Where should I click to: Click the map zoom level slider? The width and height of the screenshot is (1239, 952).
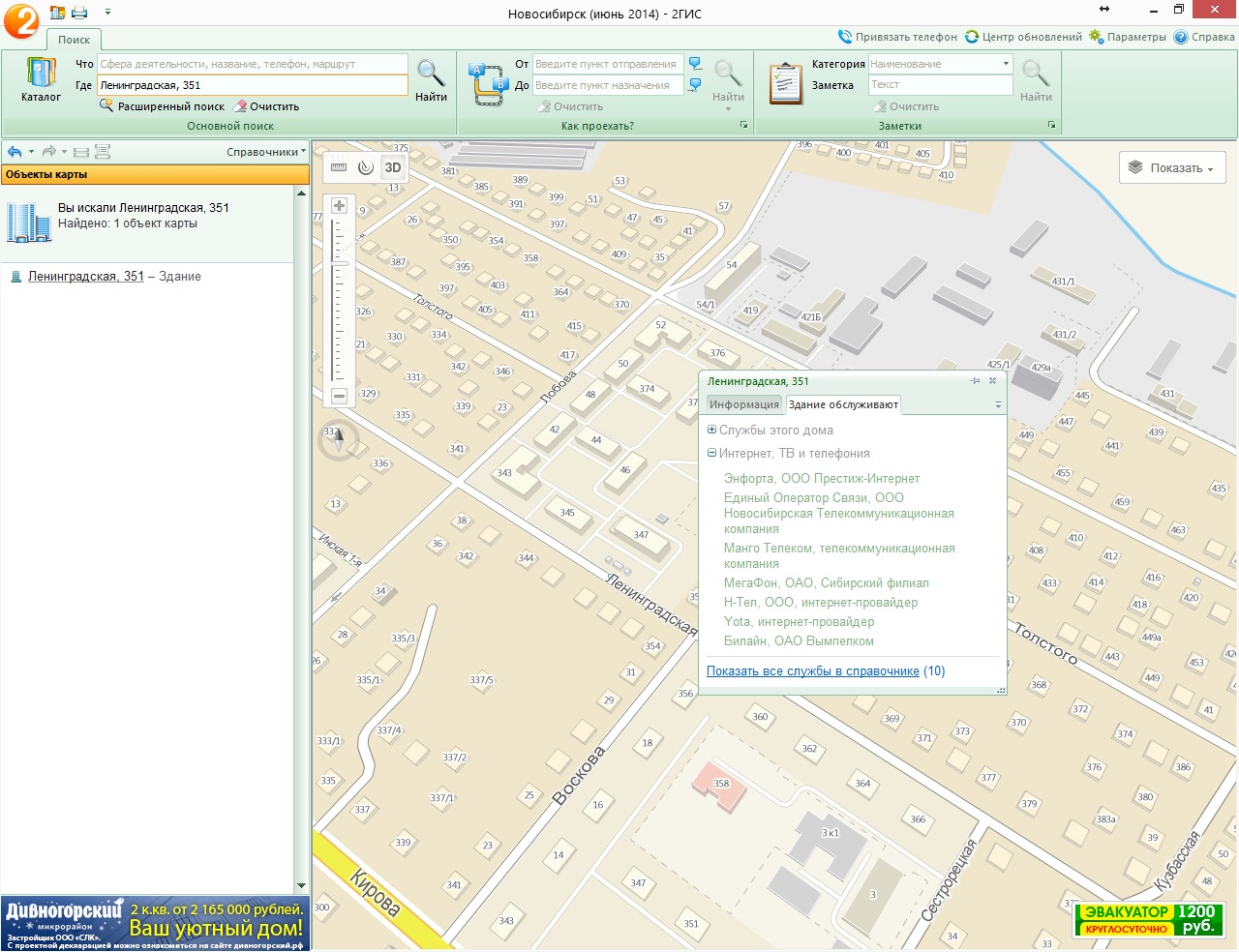[340, 262]
